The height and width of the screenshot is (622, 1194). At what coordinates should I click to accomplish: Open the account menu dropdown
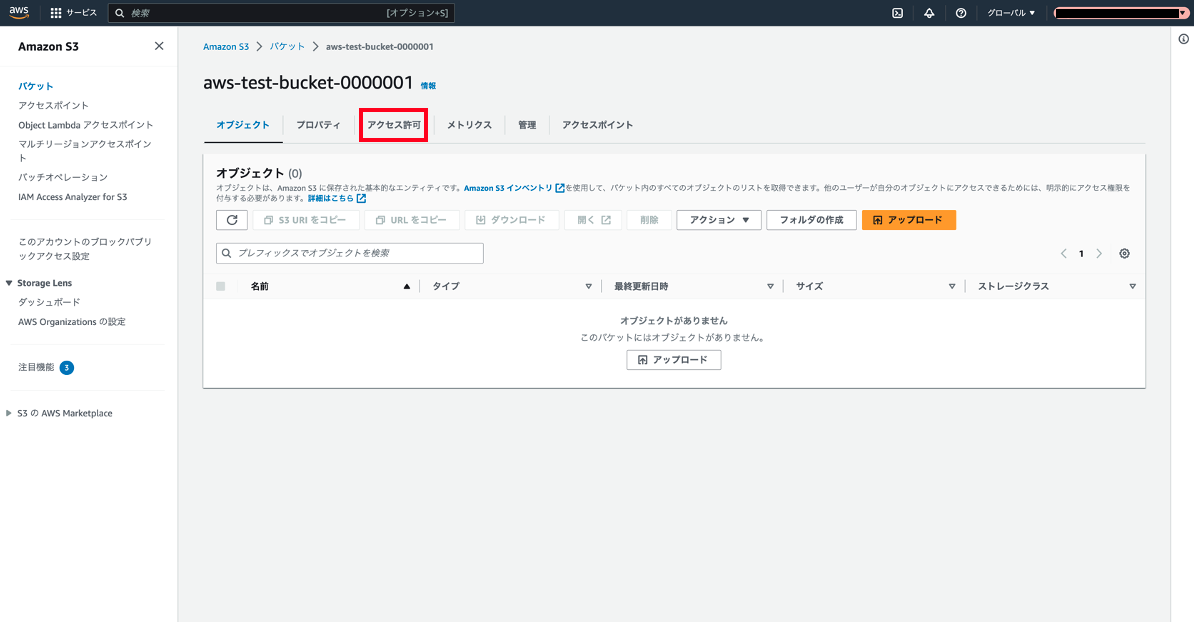pyautogui.click(x=1121, y=13)
